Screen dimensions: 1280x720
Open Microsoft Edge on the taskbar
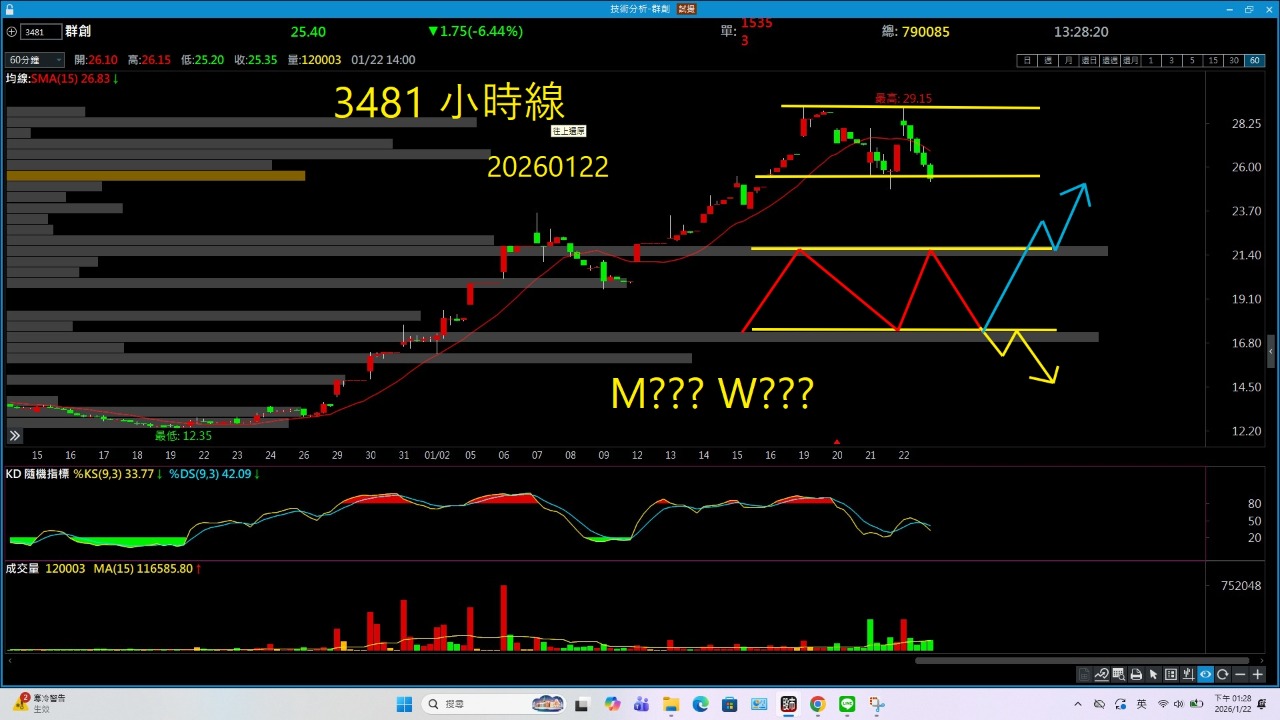click(x=700, y=704)
